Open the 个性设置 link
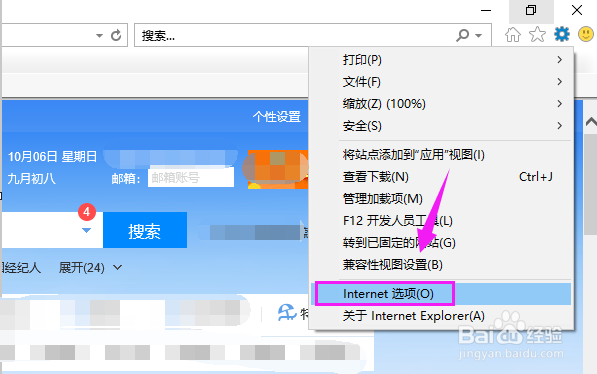This screenshot has height=374, width=597. (x=277, y=117)
